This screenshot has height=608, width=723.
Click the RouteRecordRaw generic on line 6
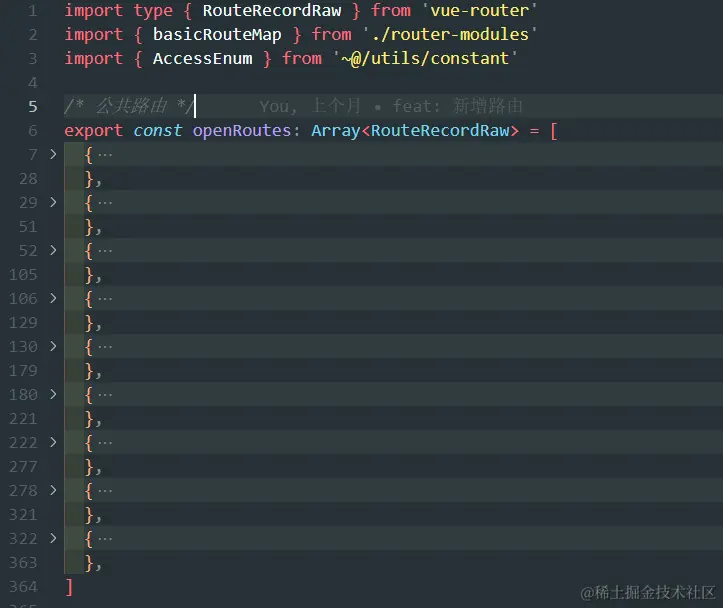coord(440,130)
